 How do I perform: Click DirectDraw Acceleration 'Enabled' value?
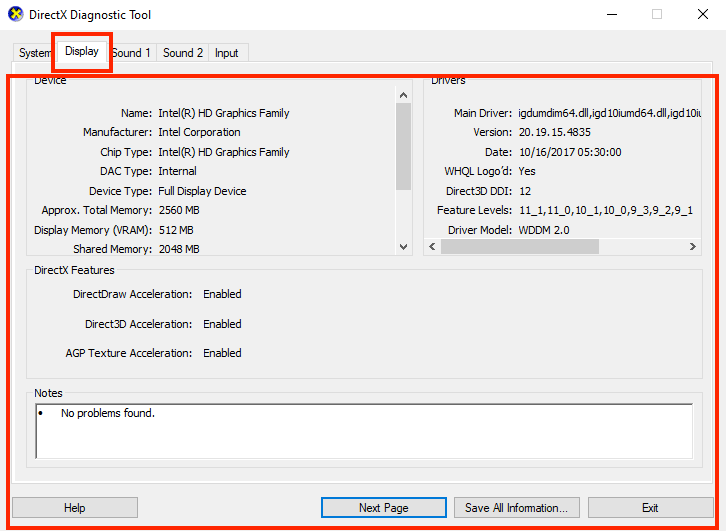pyautogui.click(x=222, y=294)
